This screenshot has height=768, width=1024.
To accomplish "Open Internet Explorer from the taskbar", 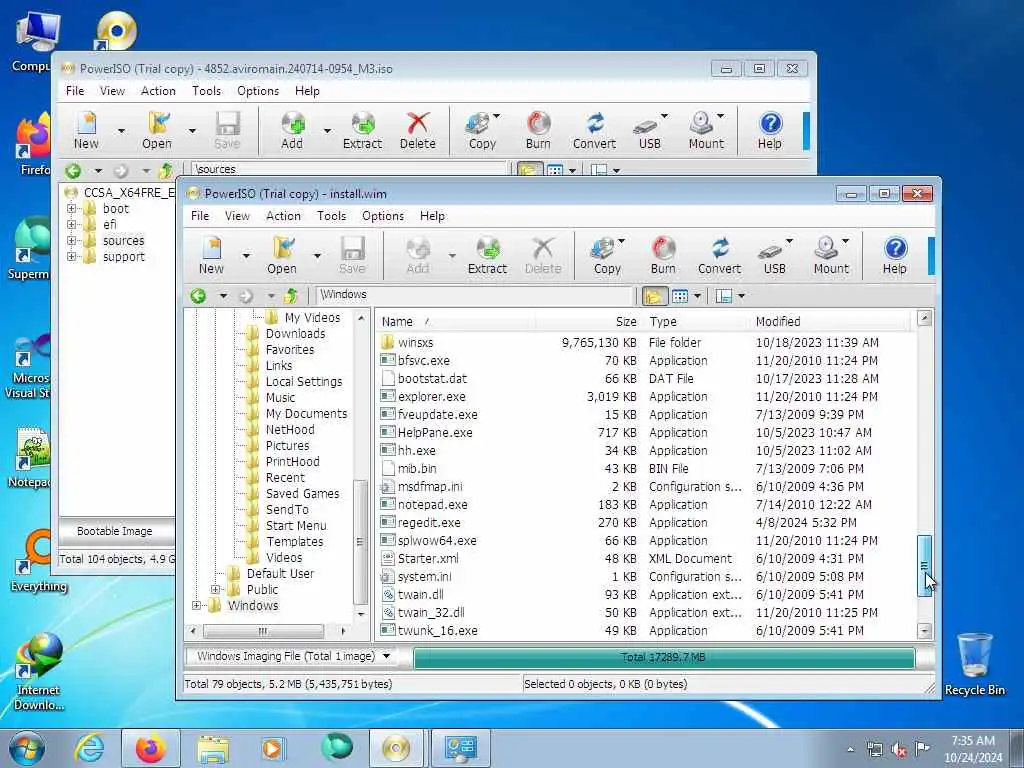I will pos(89,748).
